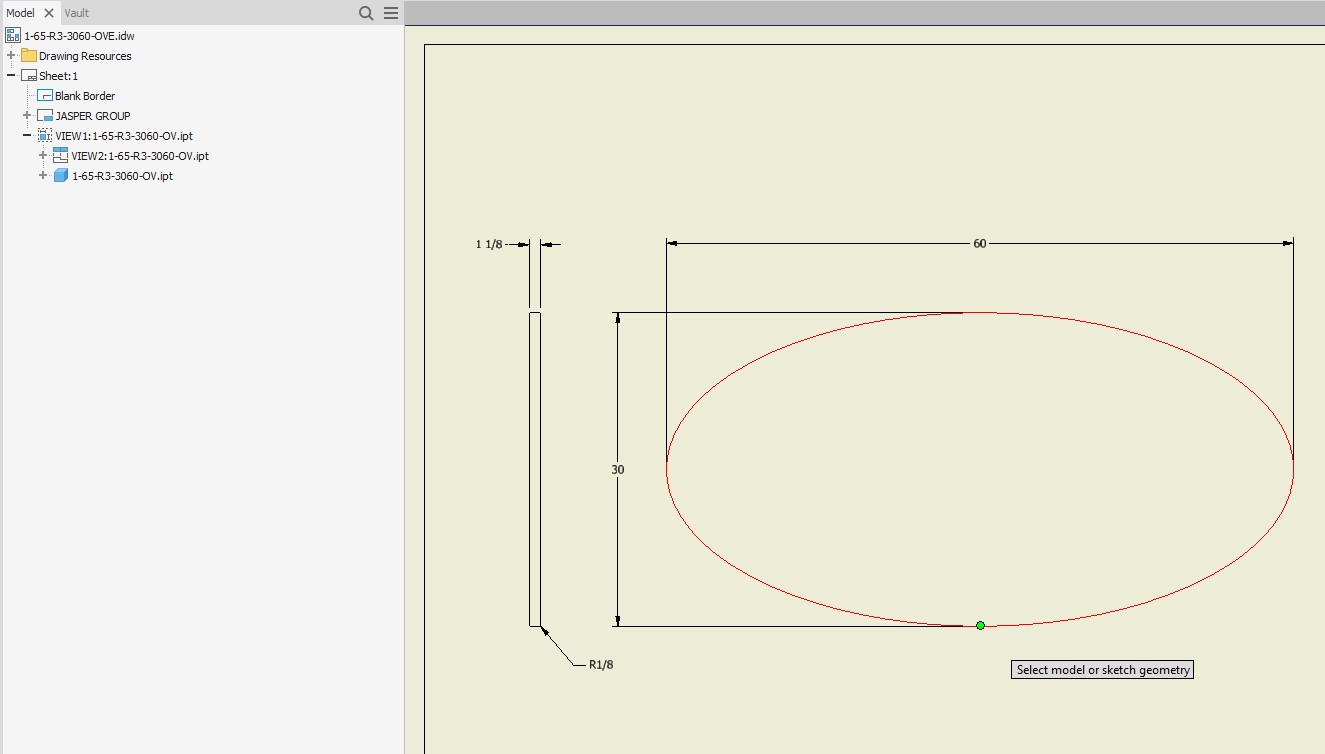Expand the 1-65-R3-3060-OV.ipt part node
This screenshot has height=754, width=1325.
pyautogui.click(x=42, y=175)
